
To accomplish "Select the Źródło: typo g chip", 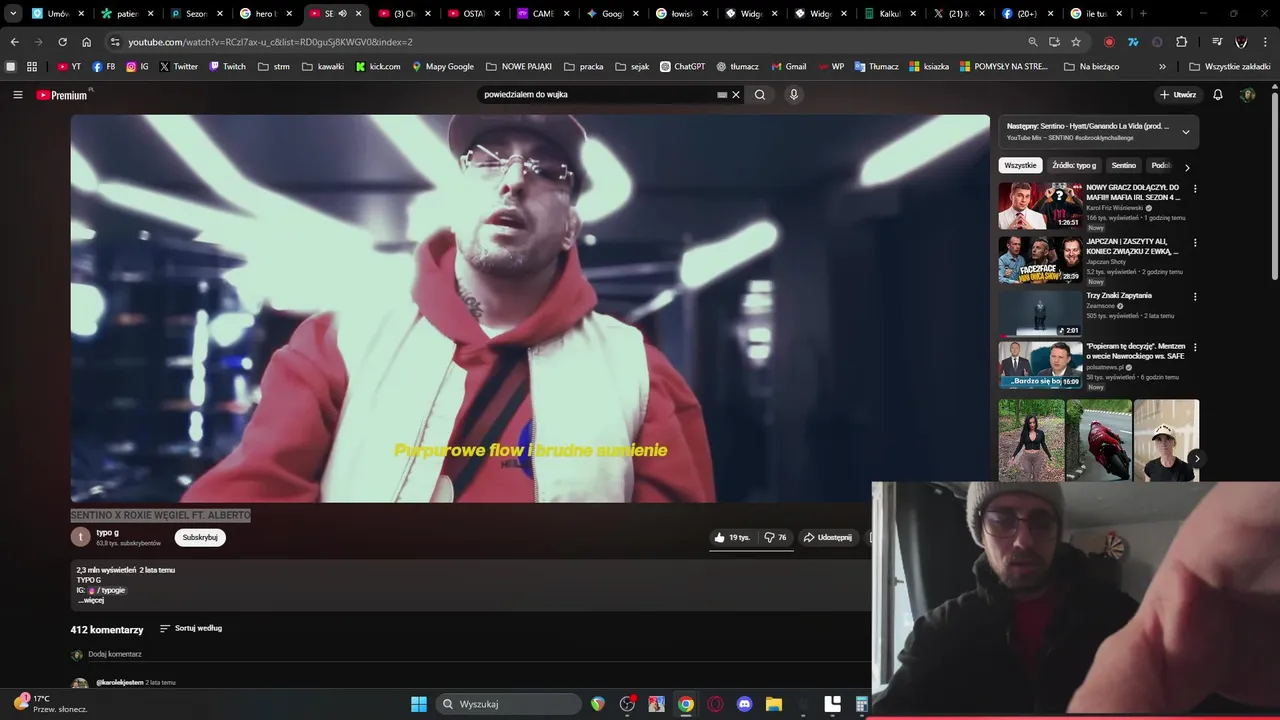I will (x=1074, y=165).
